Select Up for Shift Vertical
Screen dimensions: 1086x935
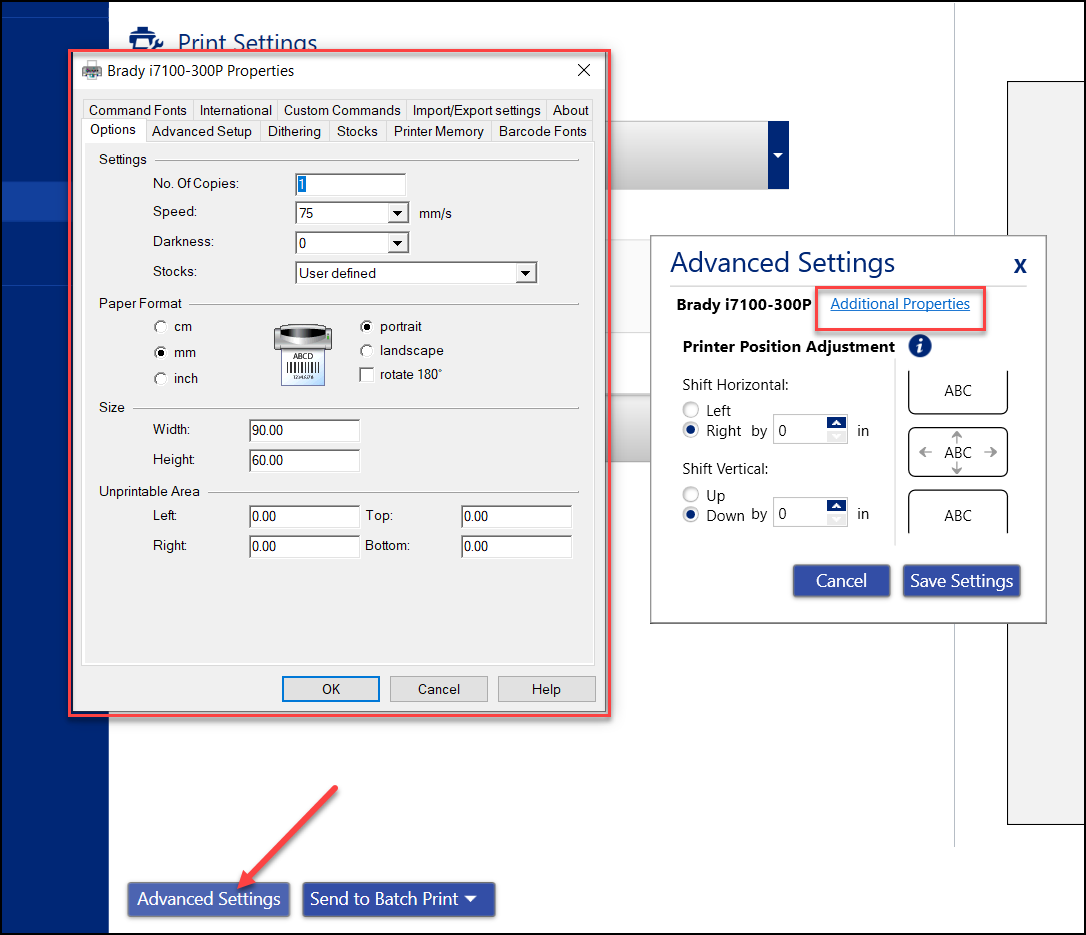(x=691, y=495)
